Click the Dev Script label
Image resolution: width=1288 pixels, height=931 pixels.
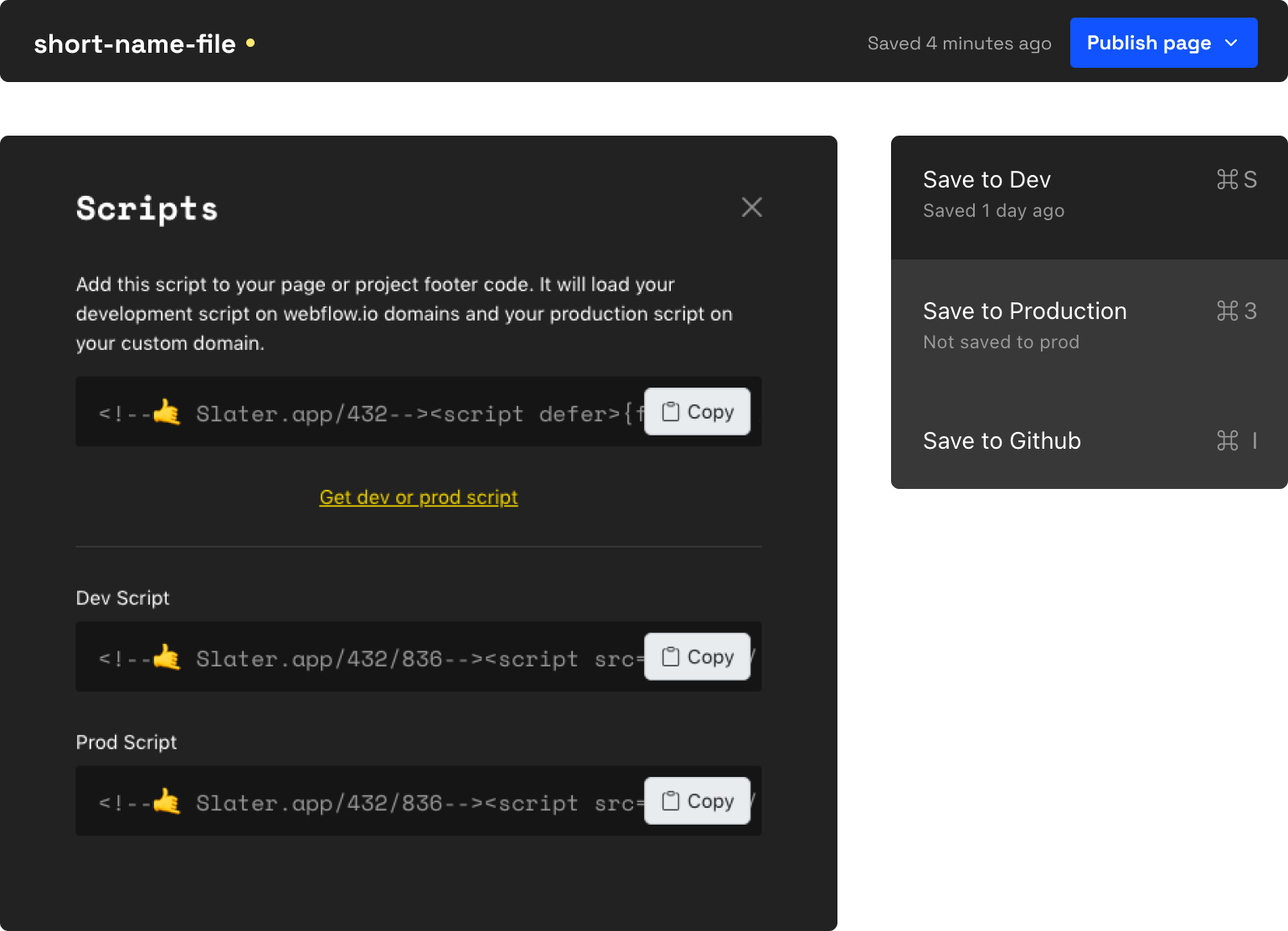[x=122, y=598]
